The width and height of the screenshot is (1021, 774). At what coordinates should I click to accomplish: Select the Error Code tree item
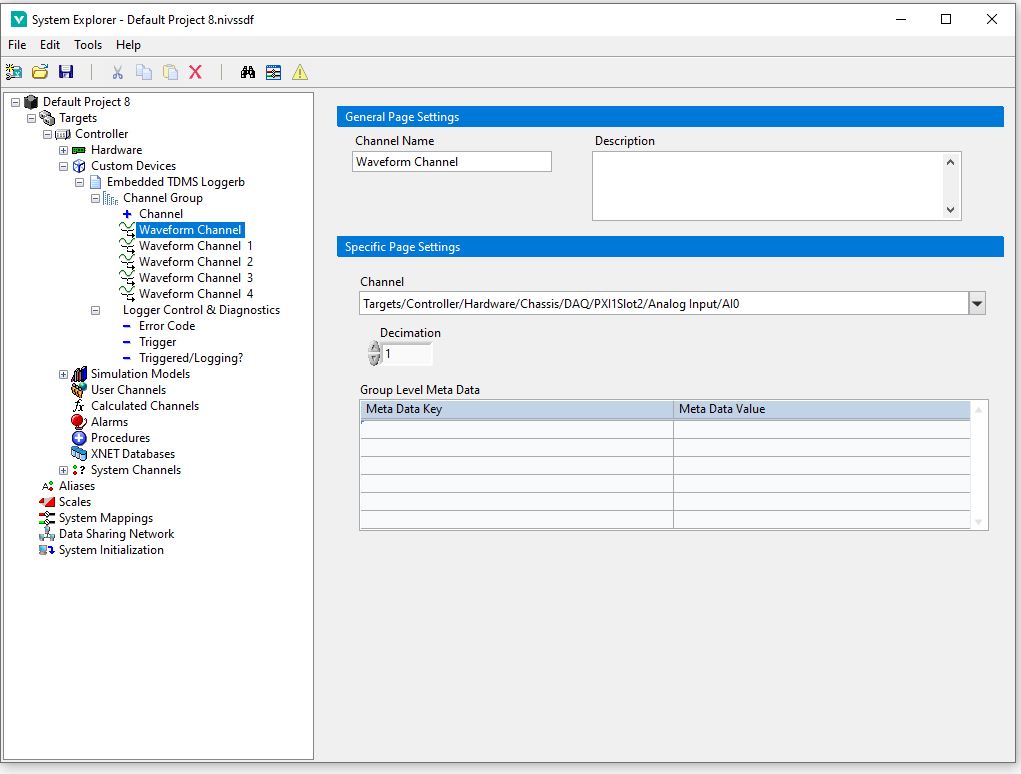[167, 326]
